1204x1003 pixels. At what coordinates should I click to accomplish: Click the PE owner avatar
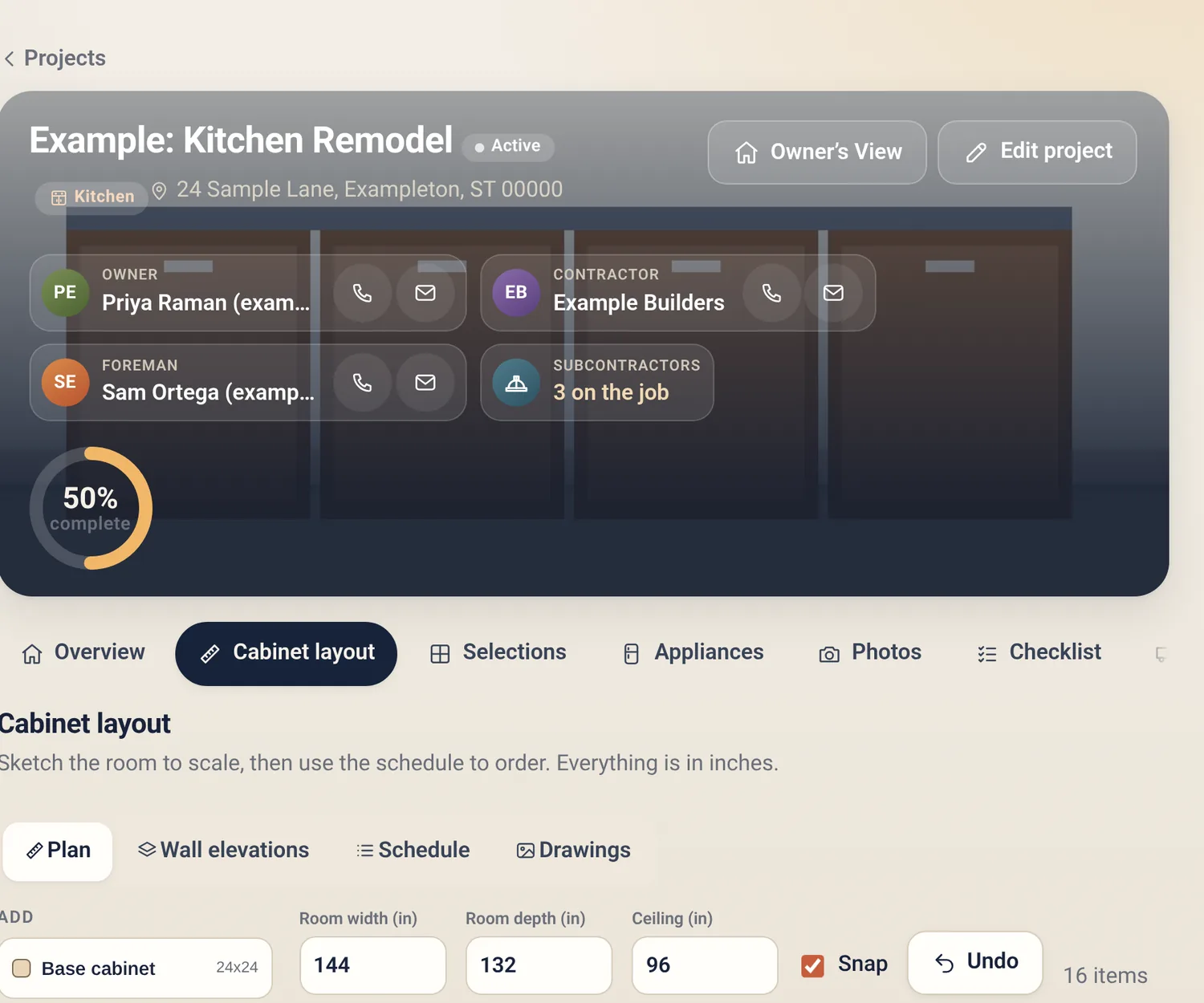tap(65, 293)
